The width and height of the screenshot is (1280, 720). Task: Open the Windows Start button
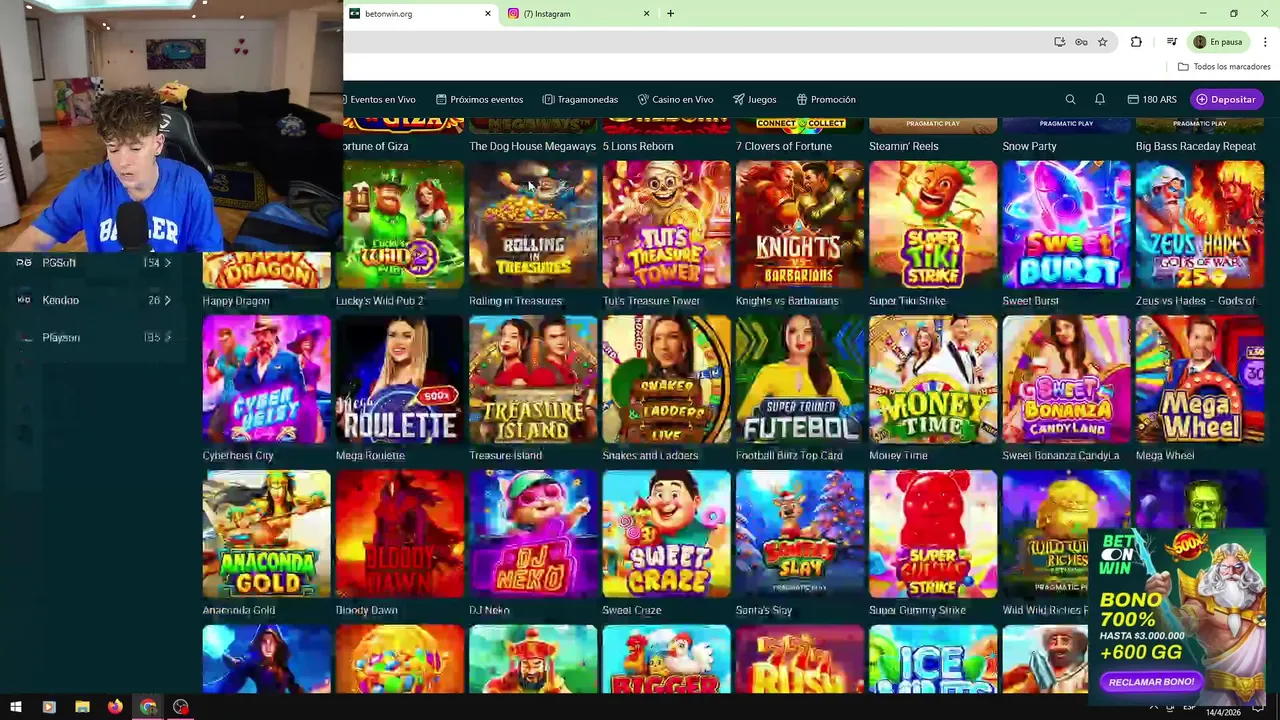point(16,707)
